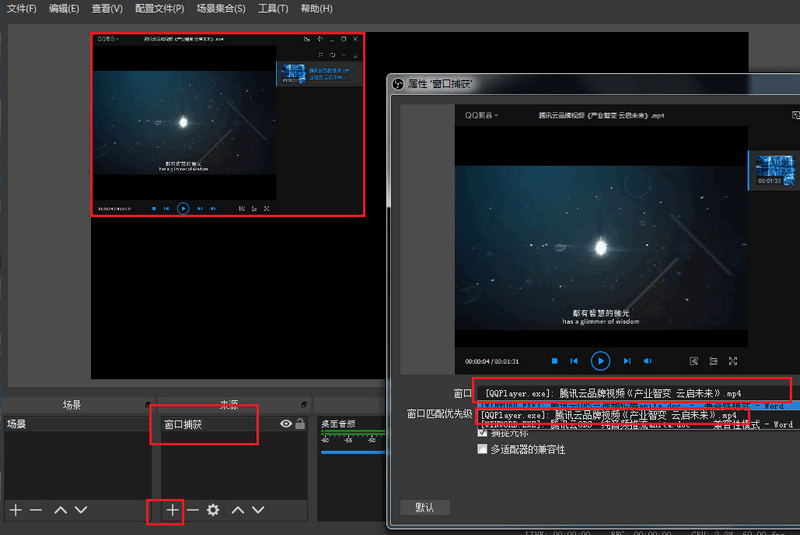
Task: Choose the QQPlayer.exe entry in the dropdown list
Action: click(x=608, y=414)
